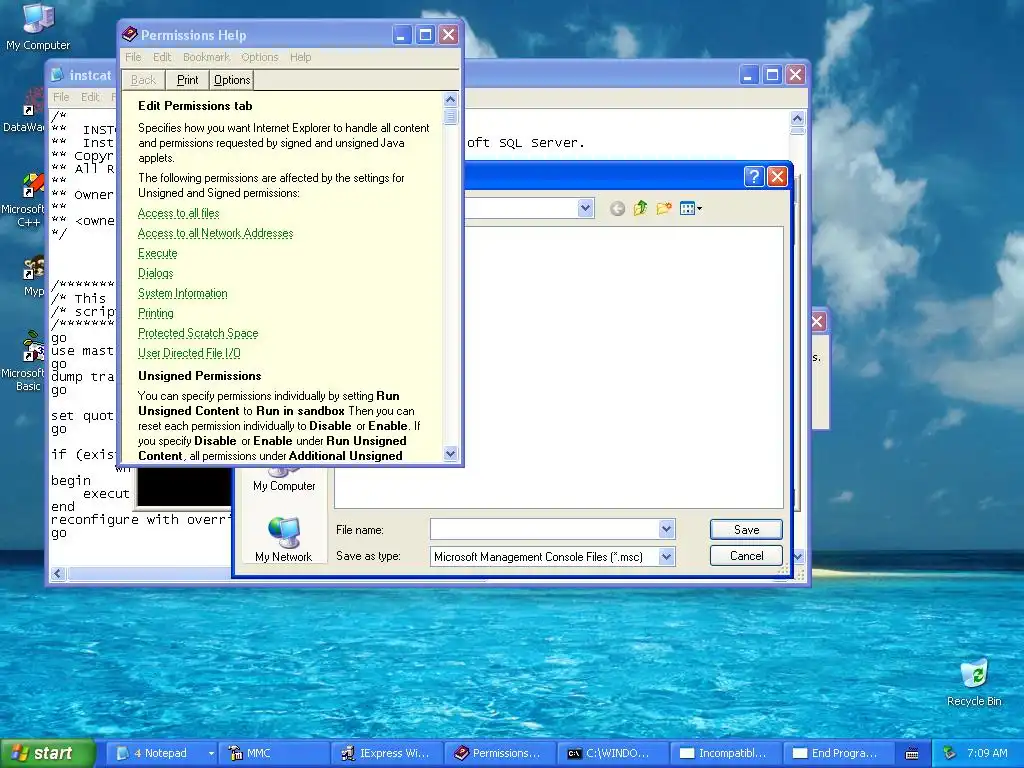Viewport: 1024px width, 768px height.
Task: Select My Computer in Save dialog places bar
Action: coord(284,479)
